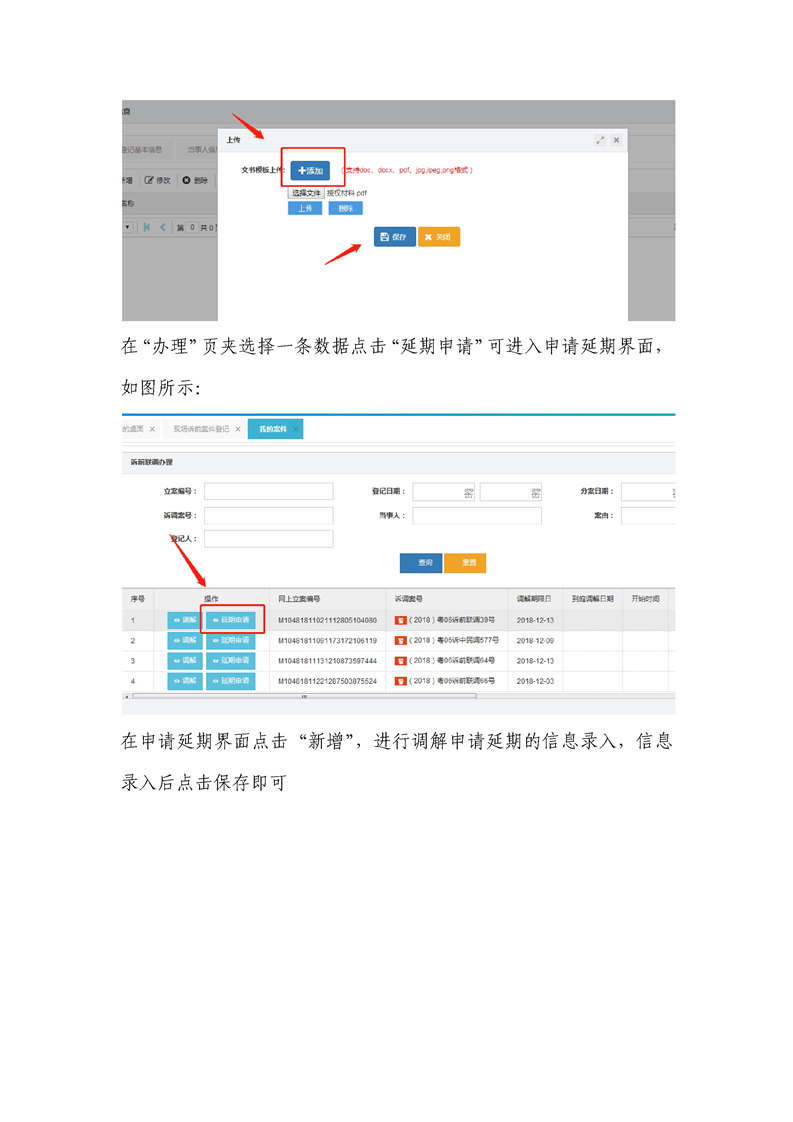Click date 2018-12-09 in row 2

[535, 640]
